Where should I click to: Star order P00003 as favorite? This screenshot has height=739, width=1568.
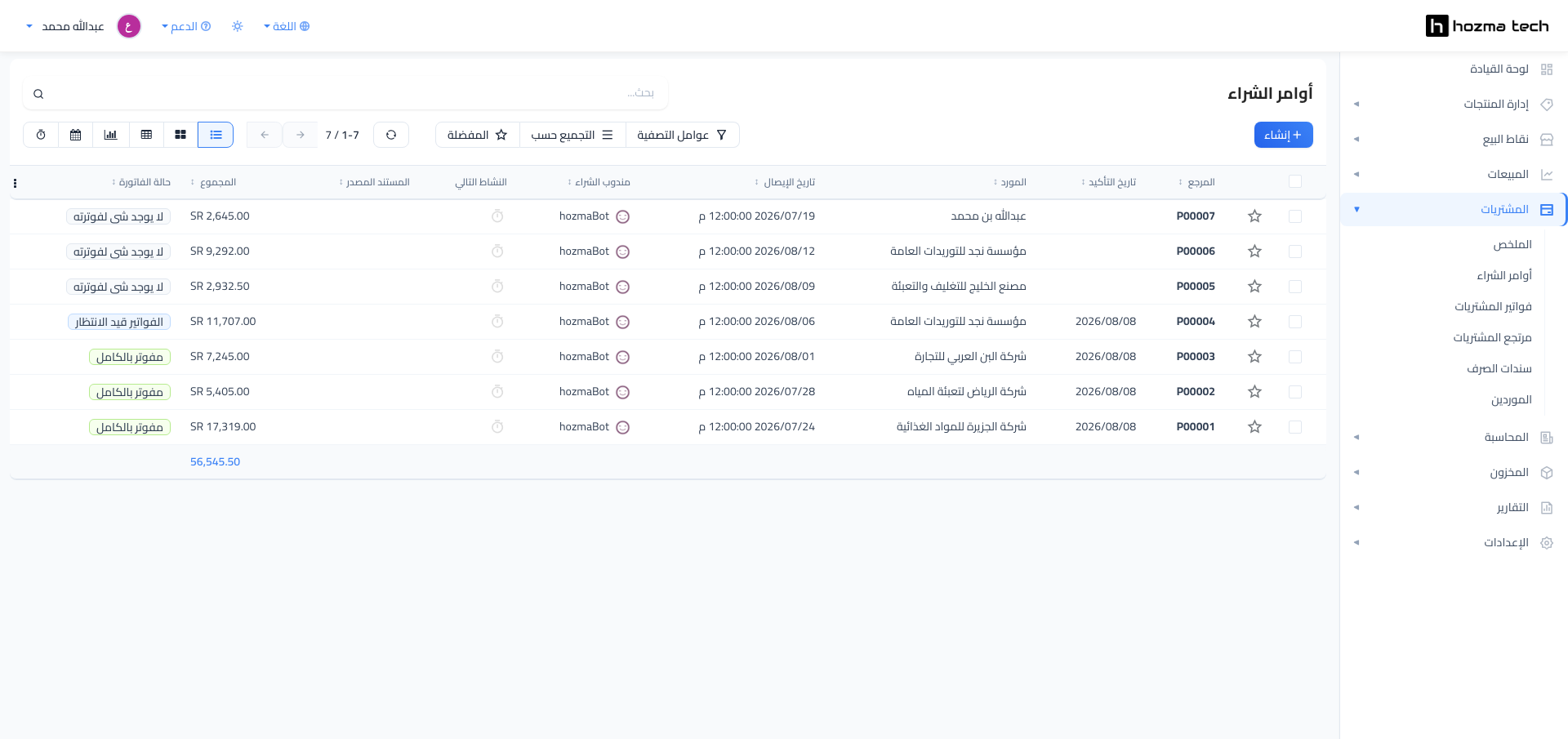1255,357
